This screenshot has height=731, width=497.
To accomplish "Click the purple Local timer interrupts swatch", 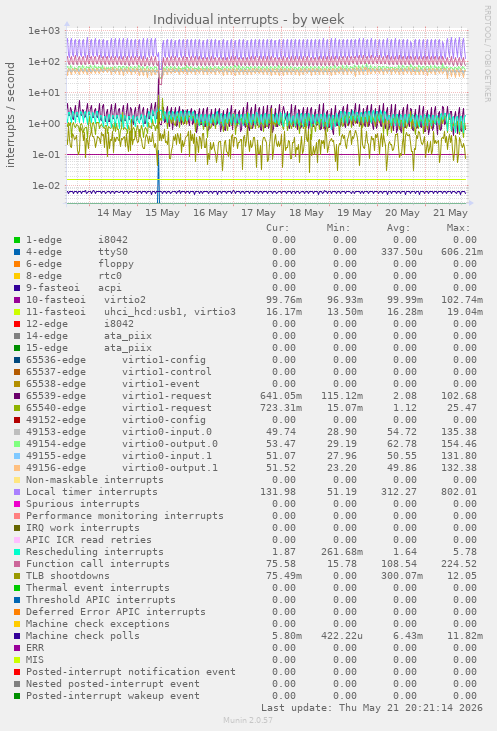I will click(17, 492).
